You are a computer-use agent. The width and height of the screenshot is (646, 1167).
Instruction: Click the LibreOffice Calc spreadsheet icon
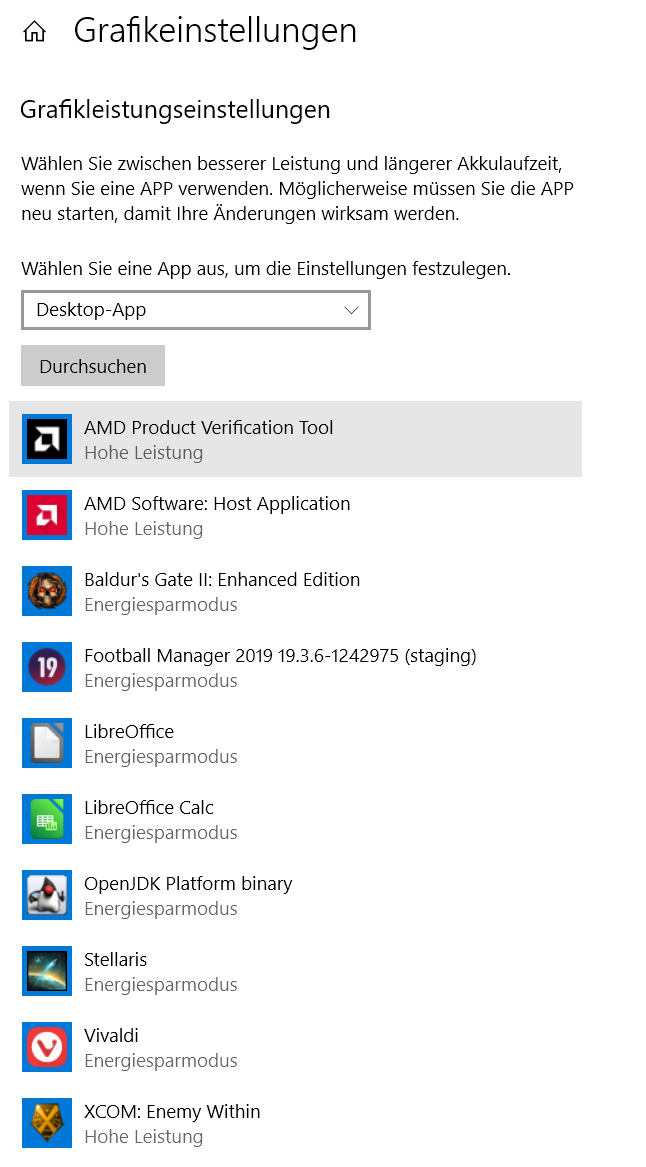point(47,819)
